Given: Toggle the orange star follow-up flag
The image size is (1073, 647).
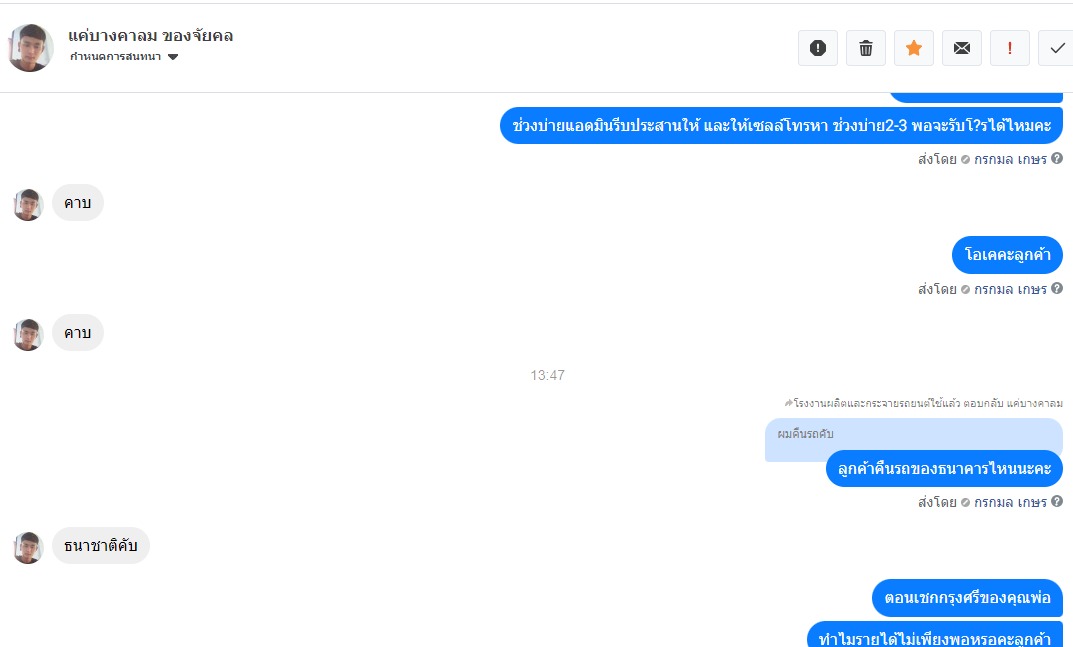Looking at the screenshot, I should point(914,48).
